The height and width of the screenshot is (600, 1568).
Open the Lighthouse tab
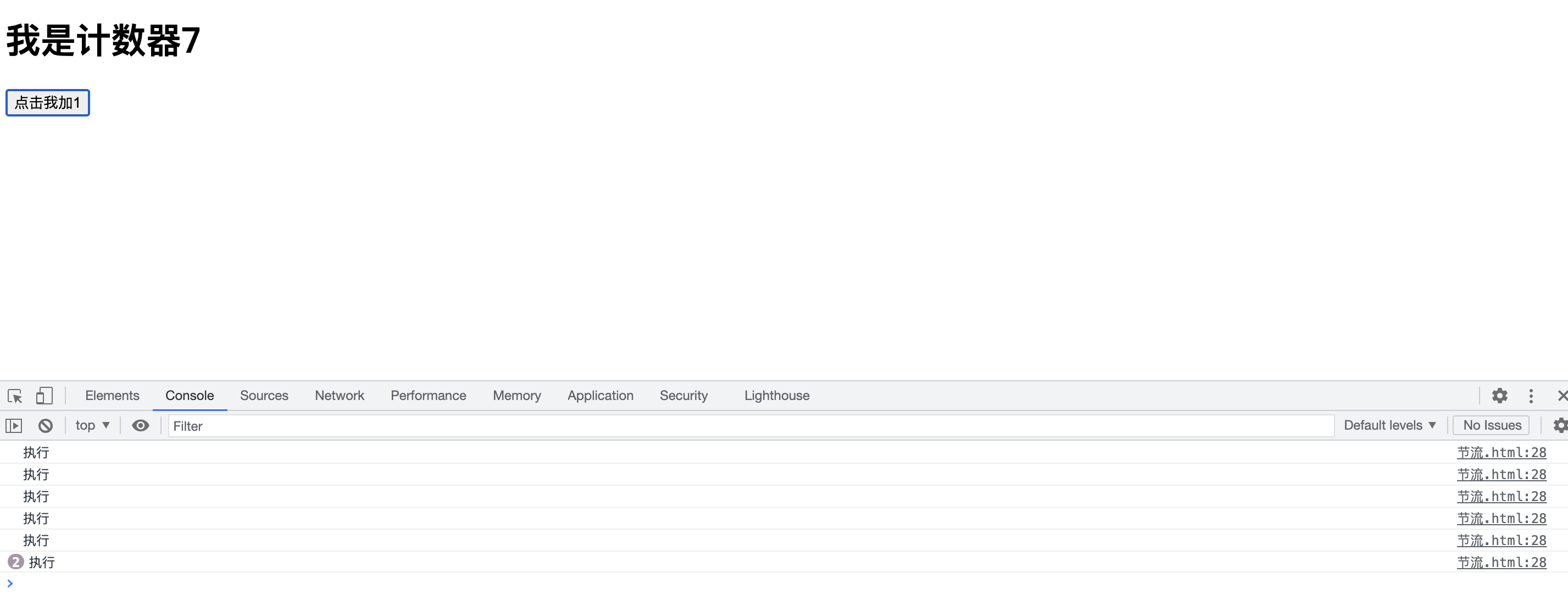tap(776, 396)
